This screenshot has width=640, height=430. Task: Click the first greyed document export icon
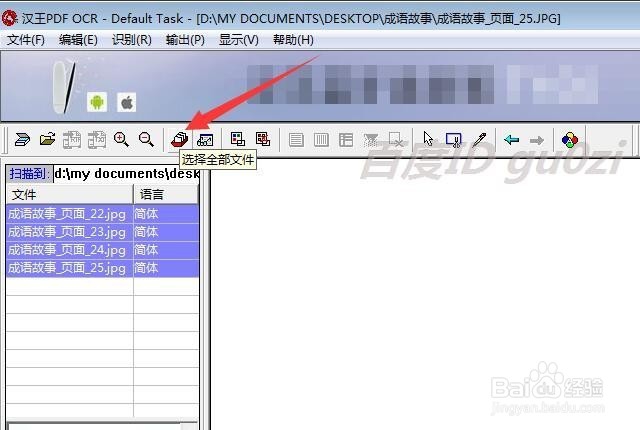pyautogui.click(x=72, y=140)
